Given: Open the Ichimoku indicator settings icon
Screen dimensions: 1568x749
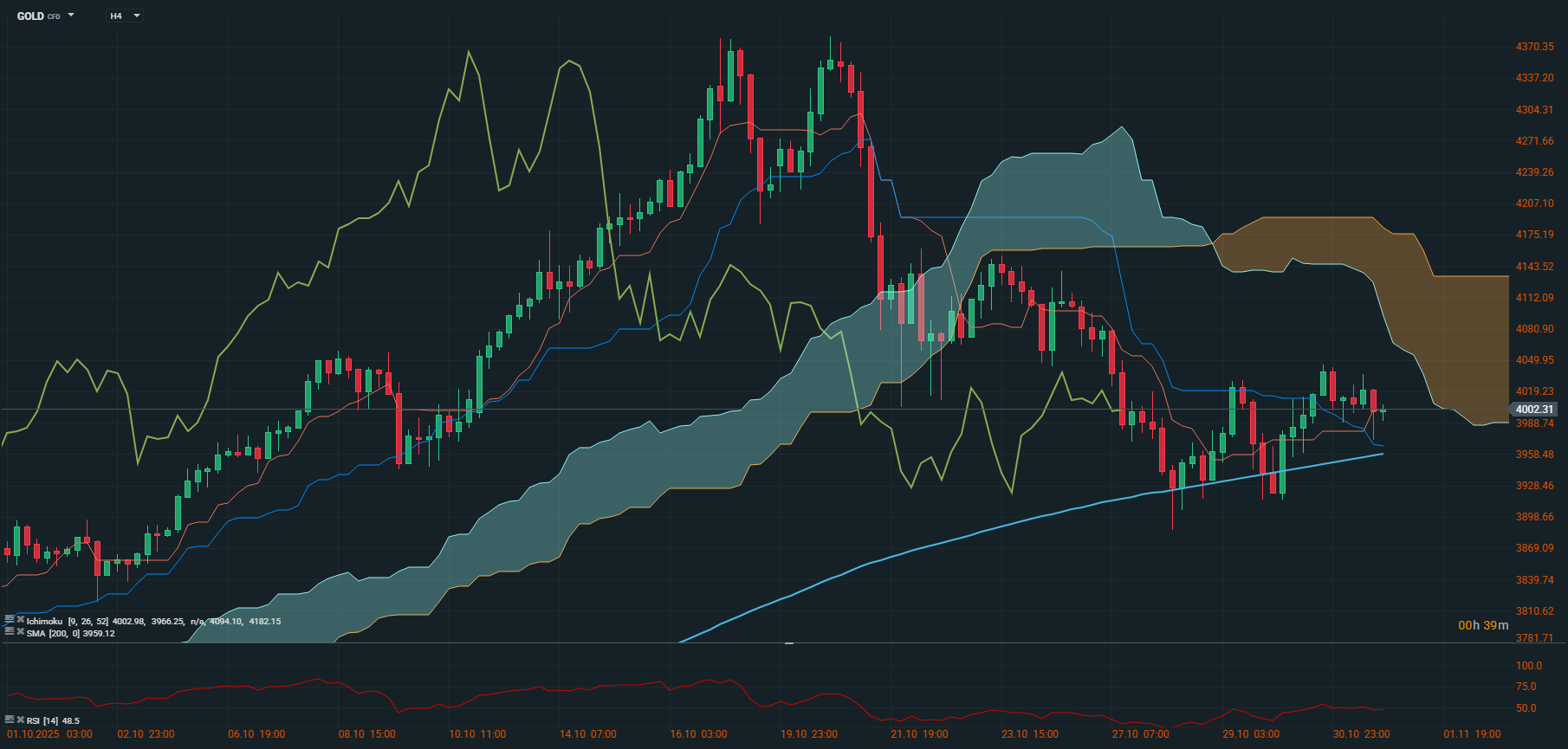Looking at the screenshot, I should [10, 620].
